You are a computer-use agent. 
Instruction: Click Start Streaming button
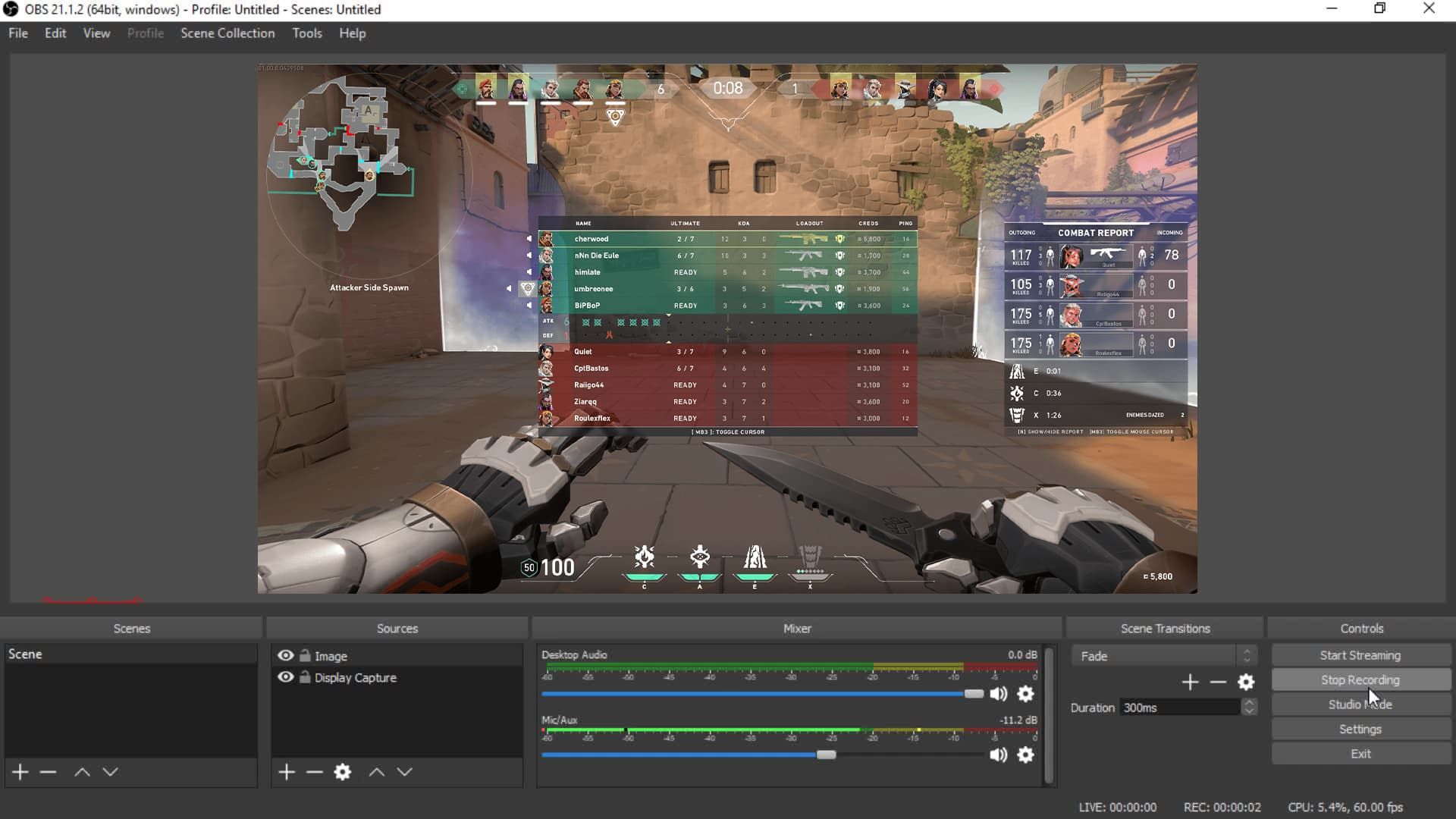tap(1360, 655)
